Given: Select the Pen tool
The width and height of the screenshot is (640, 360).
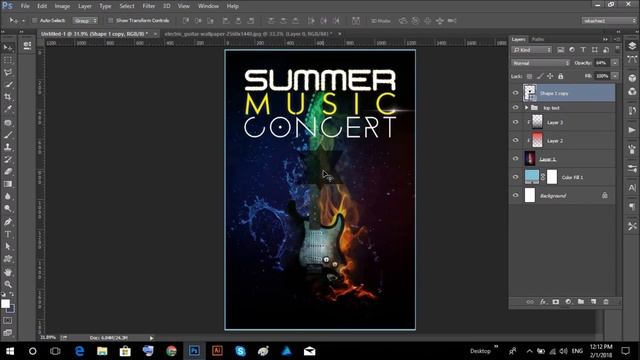Looking at the screenshot, I should 8,222.
